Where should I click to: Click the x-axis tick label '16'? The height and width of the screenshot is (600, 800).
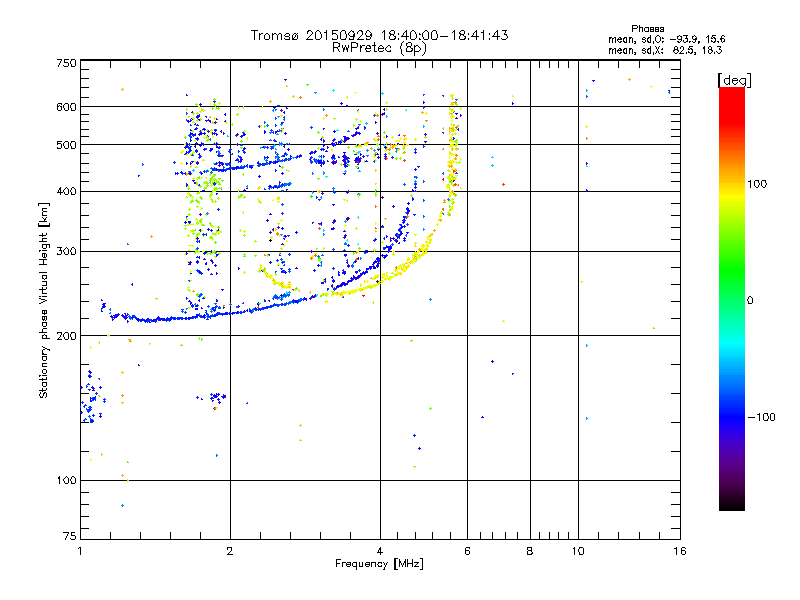coord(680,551)
